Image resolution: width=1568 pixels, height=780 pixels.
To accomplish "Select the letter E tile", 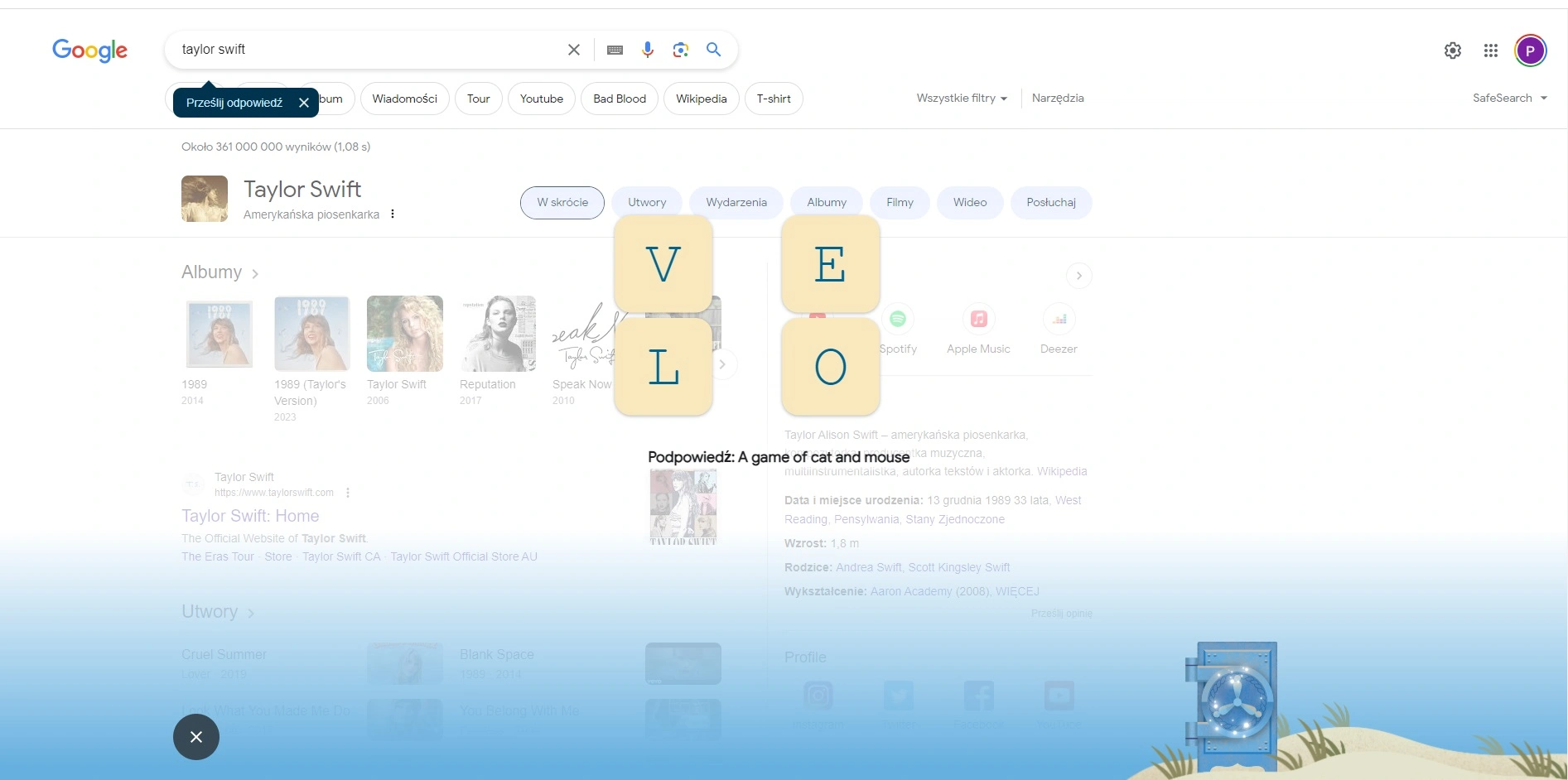I will coord(831,264).
